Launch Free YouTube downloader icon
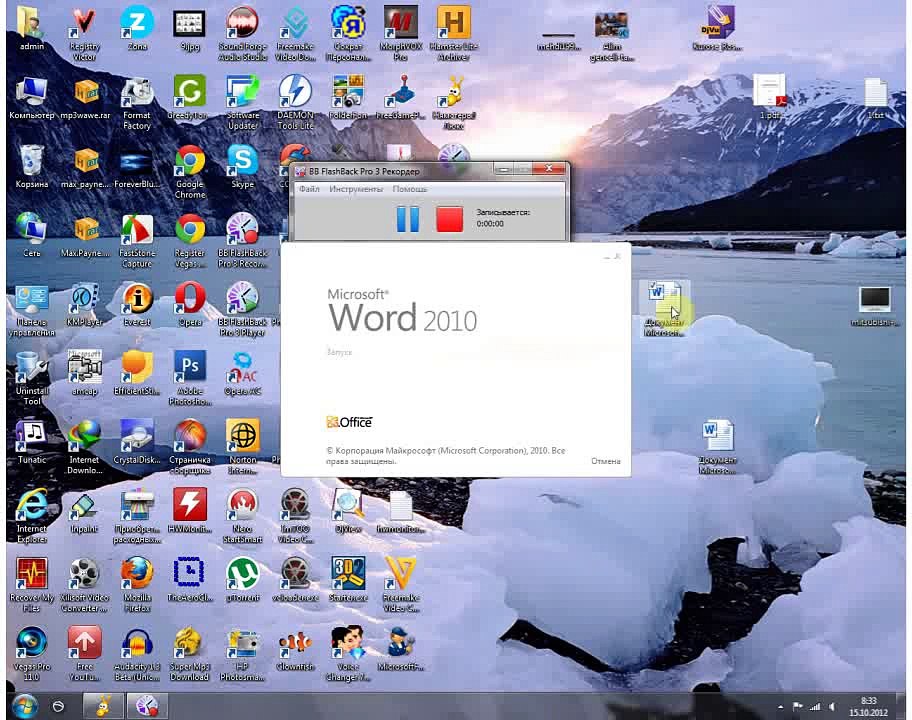 [84, 654]
